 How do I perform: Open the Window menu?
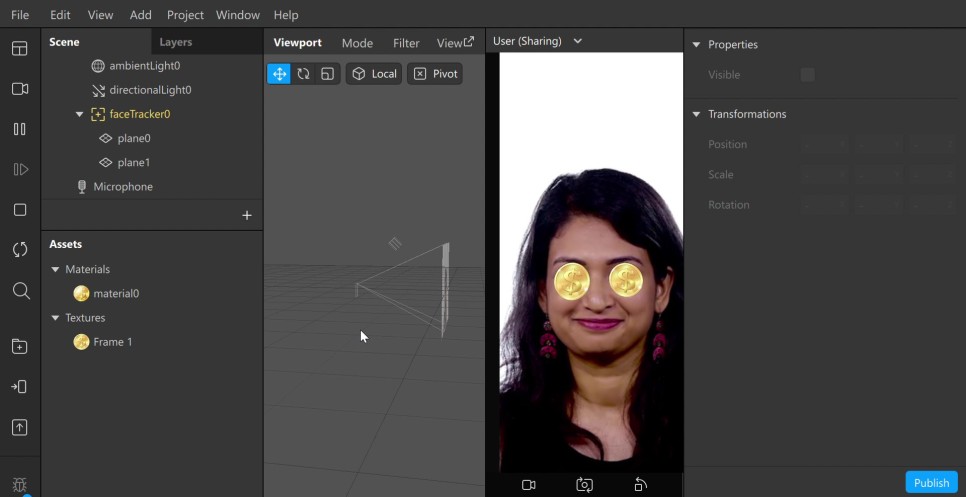click(238, 15)
